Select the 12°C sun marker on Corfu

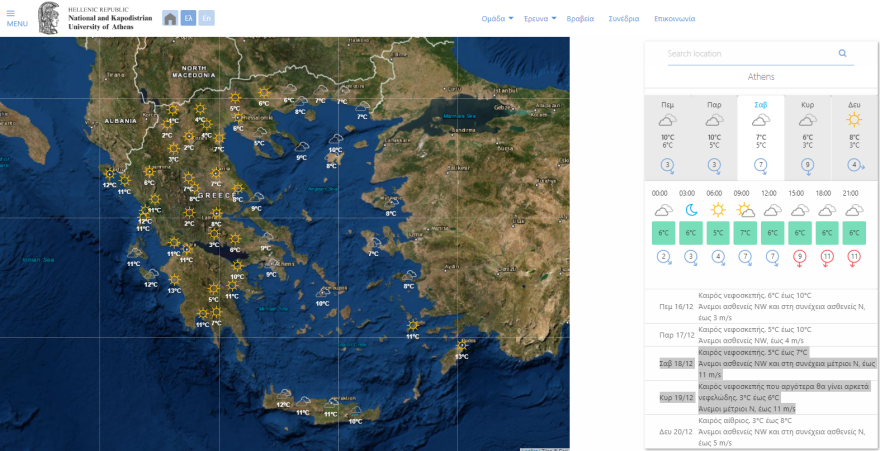pos(109,174)
